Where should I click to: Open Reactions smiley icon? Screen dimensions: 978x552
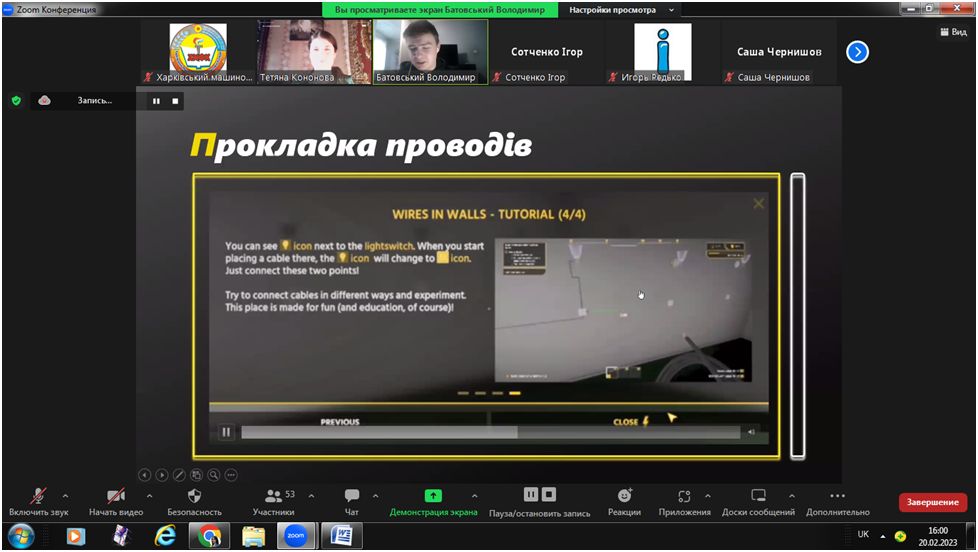pyautogui.click(x=624, y=495)
